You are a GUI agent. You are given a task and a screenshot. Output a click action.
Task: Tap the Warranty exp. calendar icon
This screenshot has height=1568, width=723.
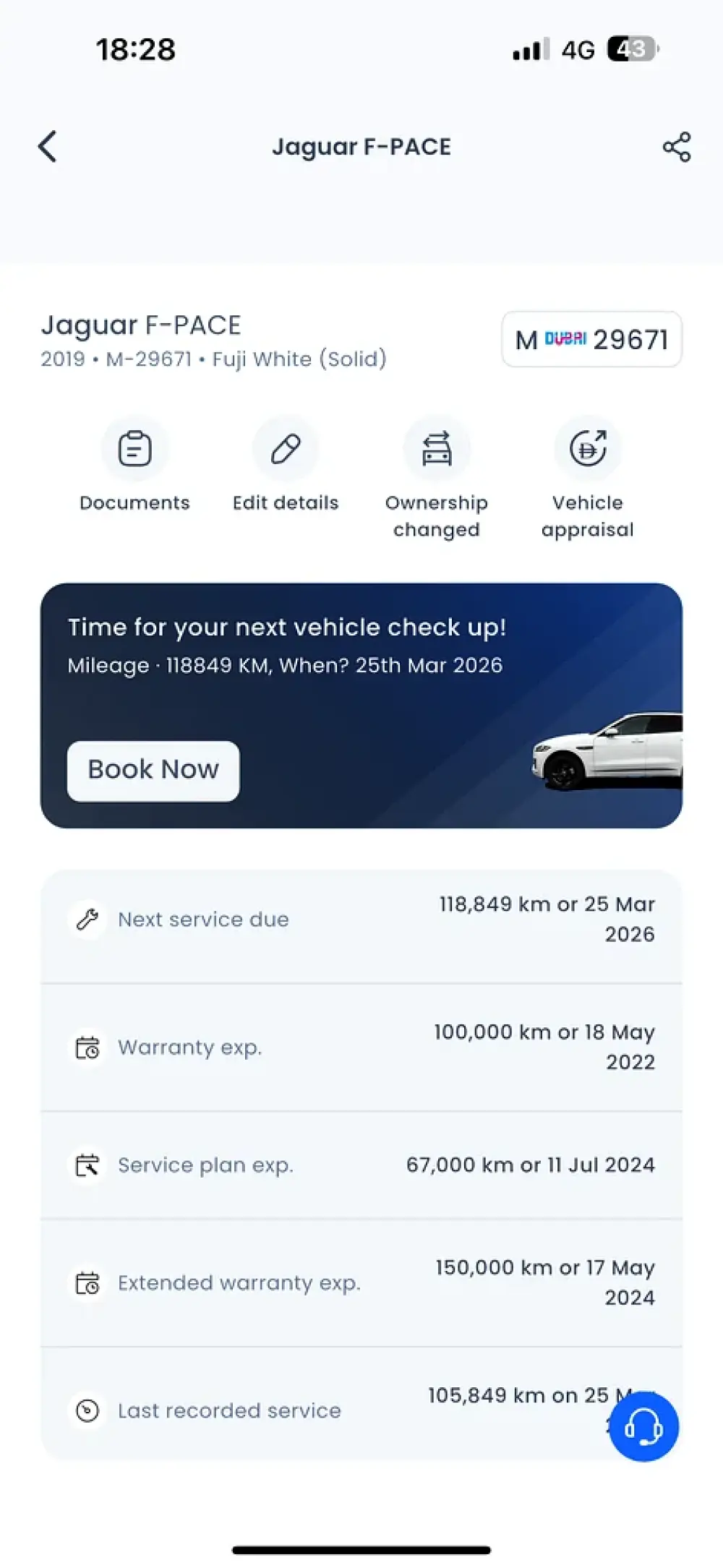[87, 1048]
